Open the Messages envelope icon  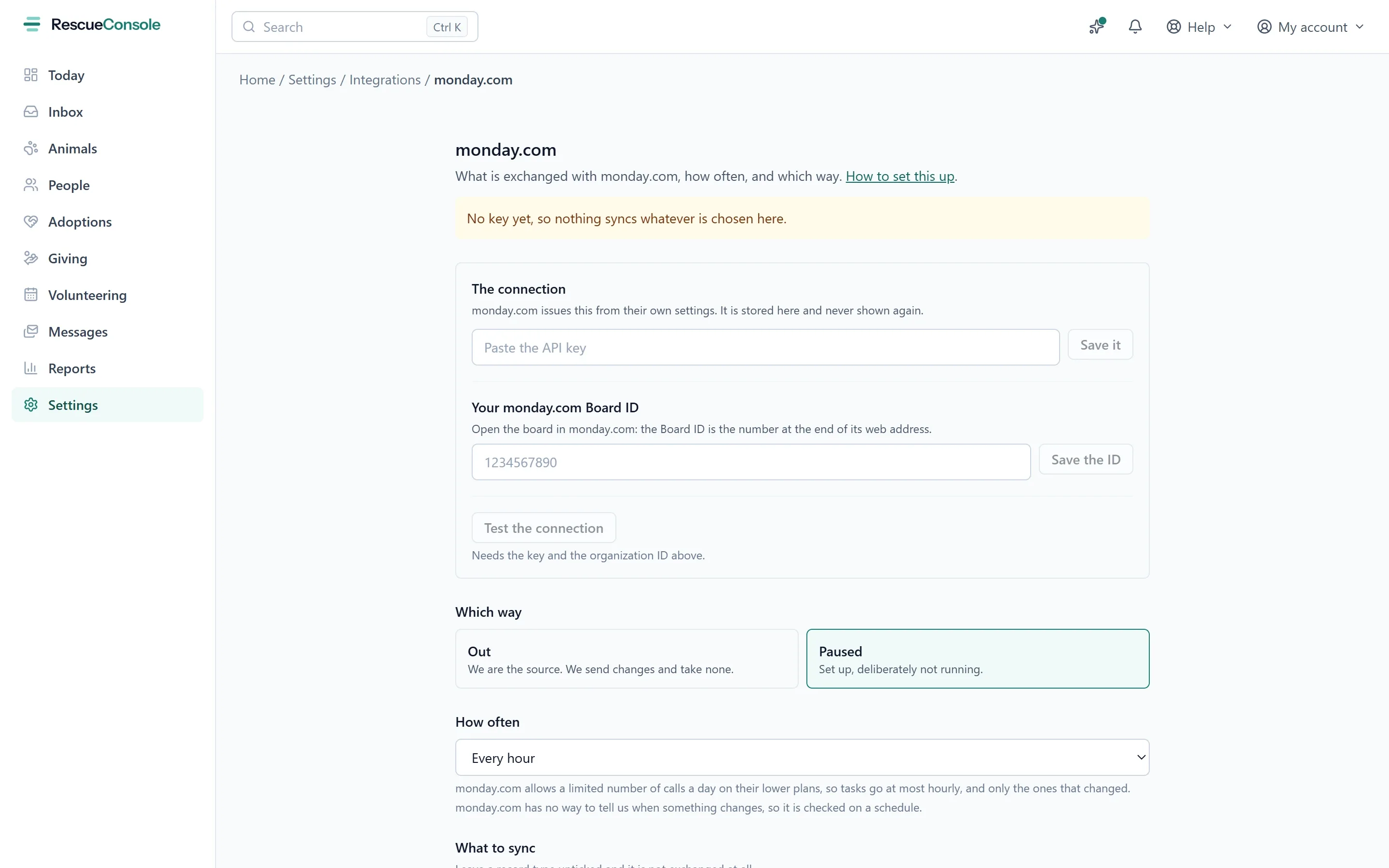coord(31,332)
